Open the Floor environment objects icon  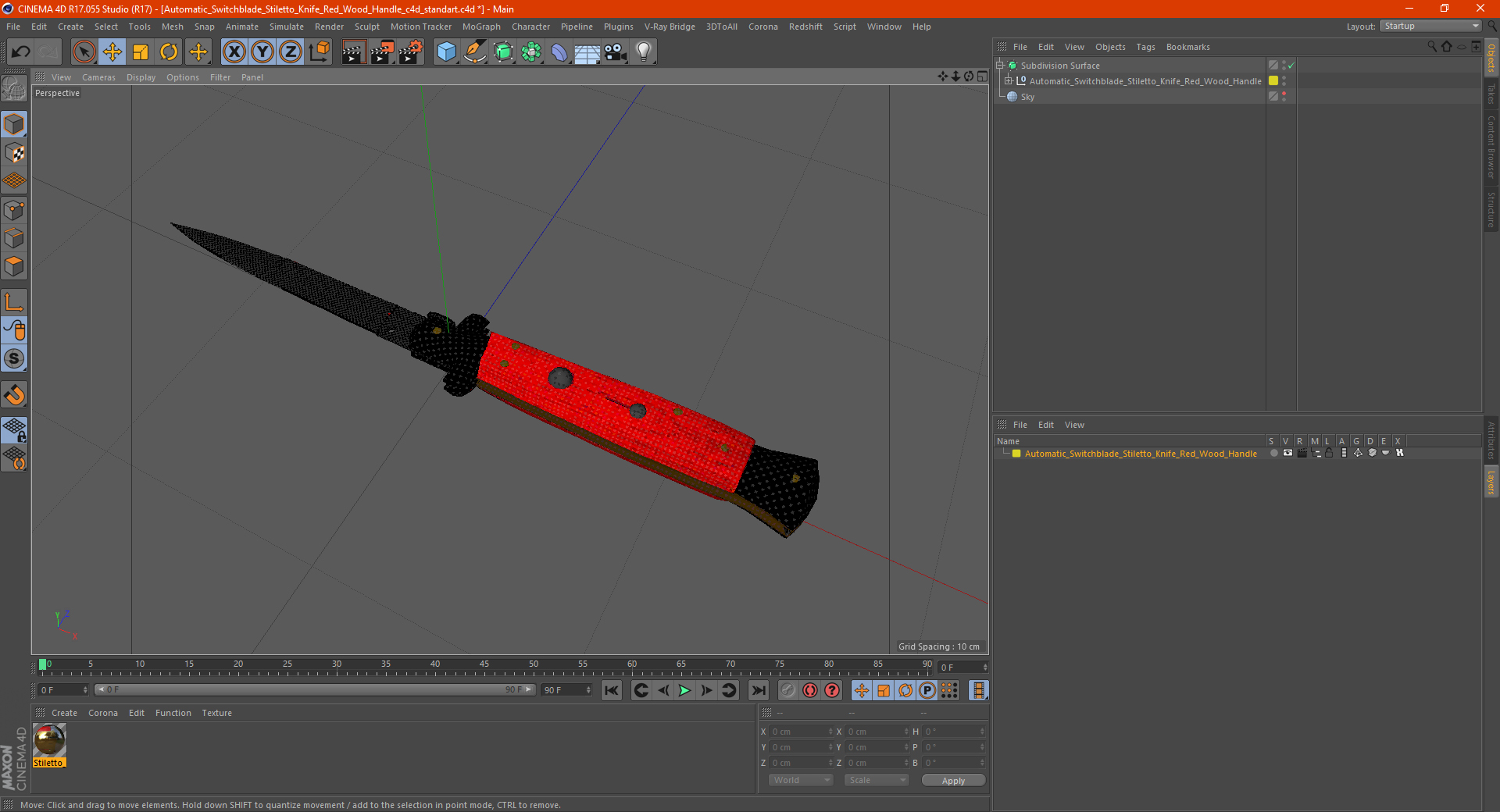(587, 52)
